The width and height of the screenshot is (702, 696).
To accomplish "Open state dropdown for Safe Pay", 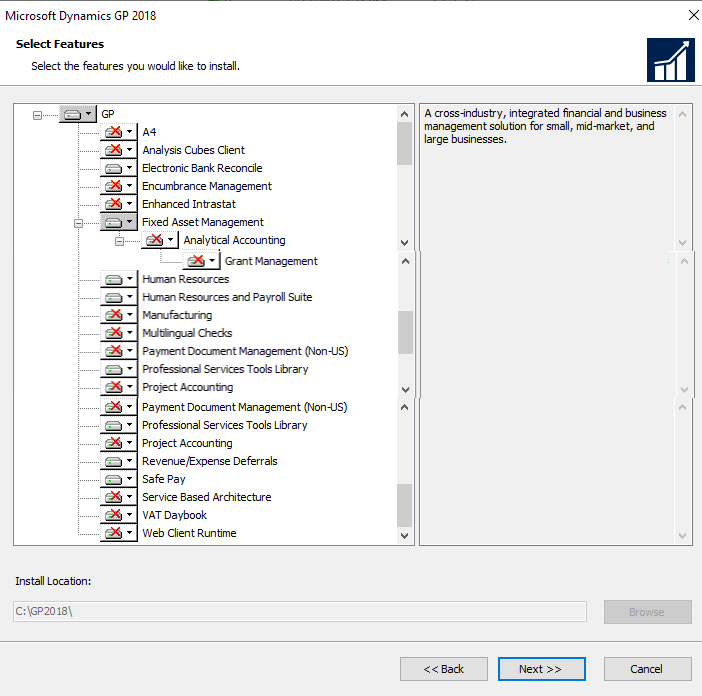I will pyautogui.click(x=129, y=479).
